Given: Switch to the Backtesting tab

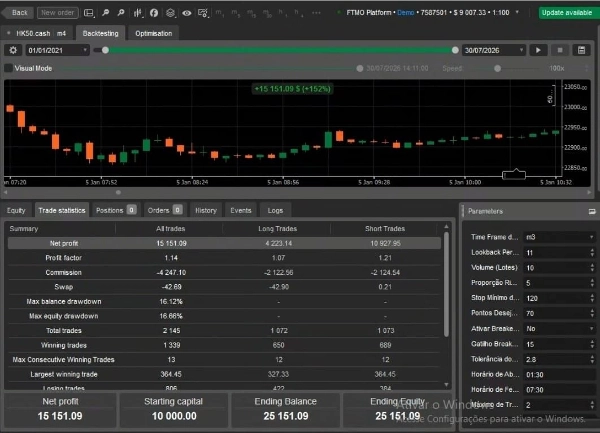Looking at the screenshot, I should (100, 33).
